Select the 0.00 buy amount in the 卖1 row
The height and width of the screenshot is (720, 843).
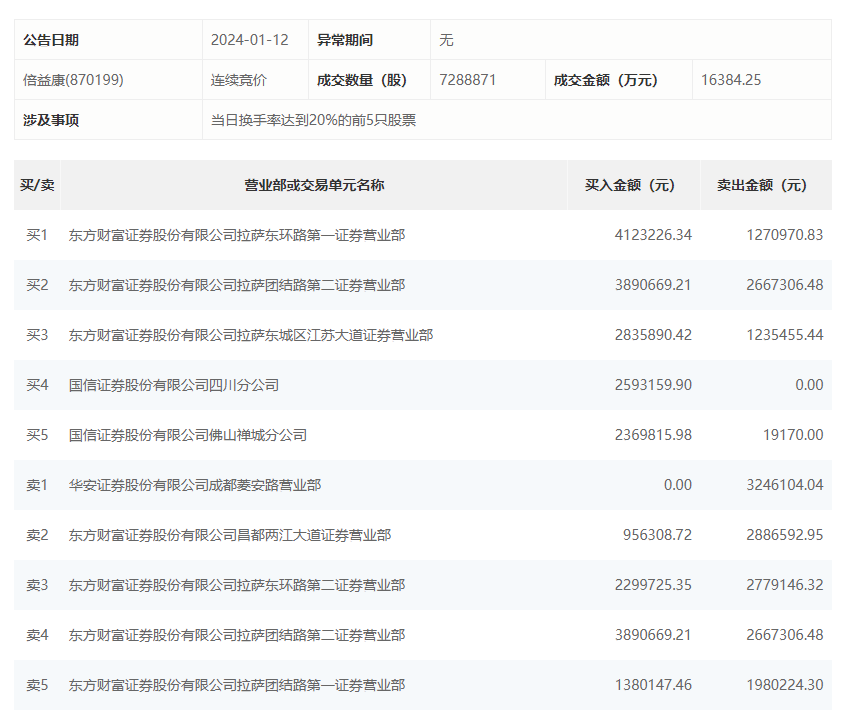[x=678, y=485]
